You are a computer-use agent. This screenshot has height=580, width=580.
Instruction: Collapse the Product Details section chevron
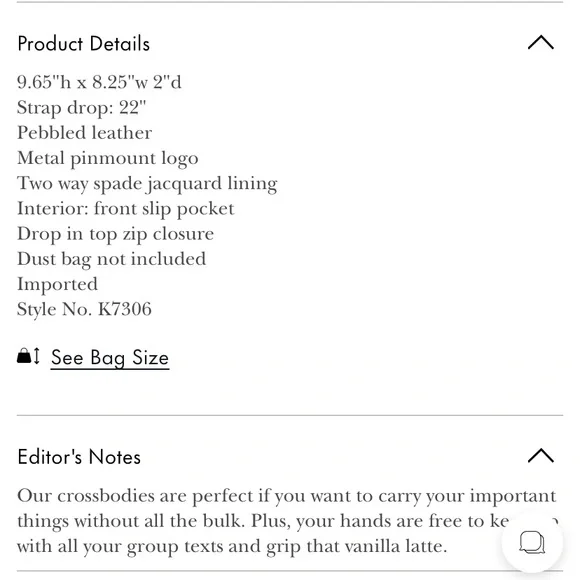[x=540, y=43]
